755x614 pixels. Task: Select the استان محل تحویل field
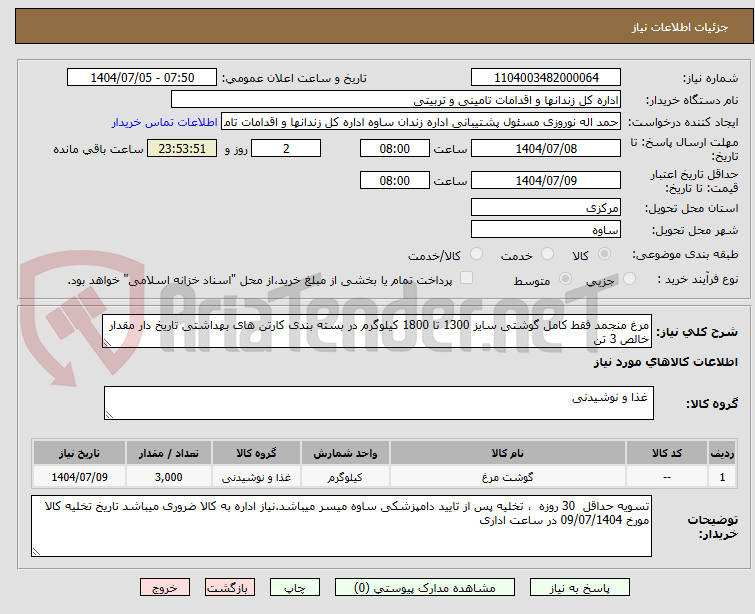[x=545, y=207]
